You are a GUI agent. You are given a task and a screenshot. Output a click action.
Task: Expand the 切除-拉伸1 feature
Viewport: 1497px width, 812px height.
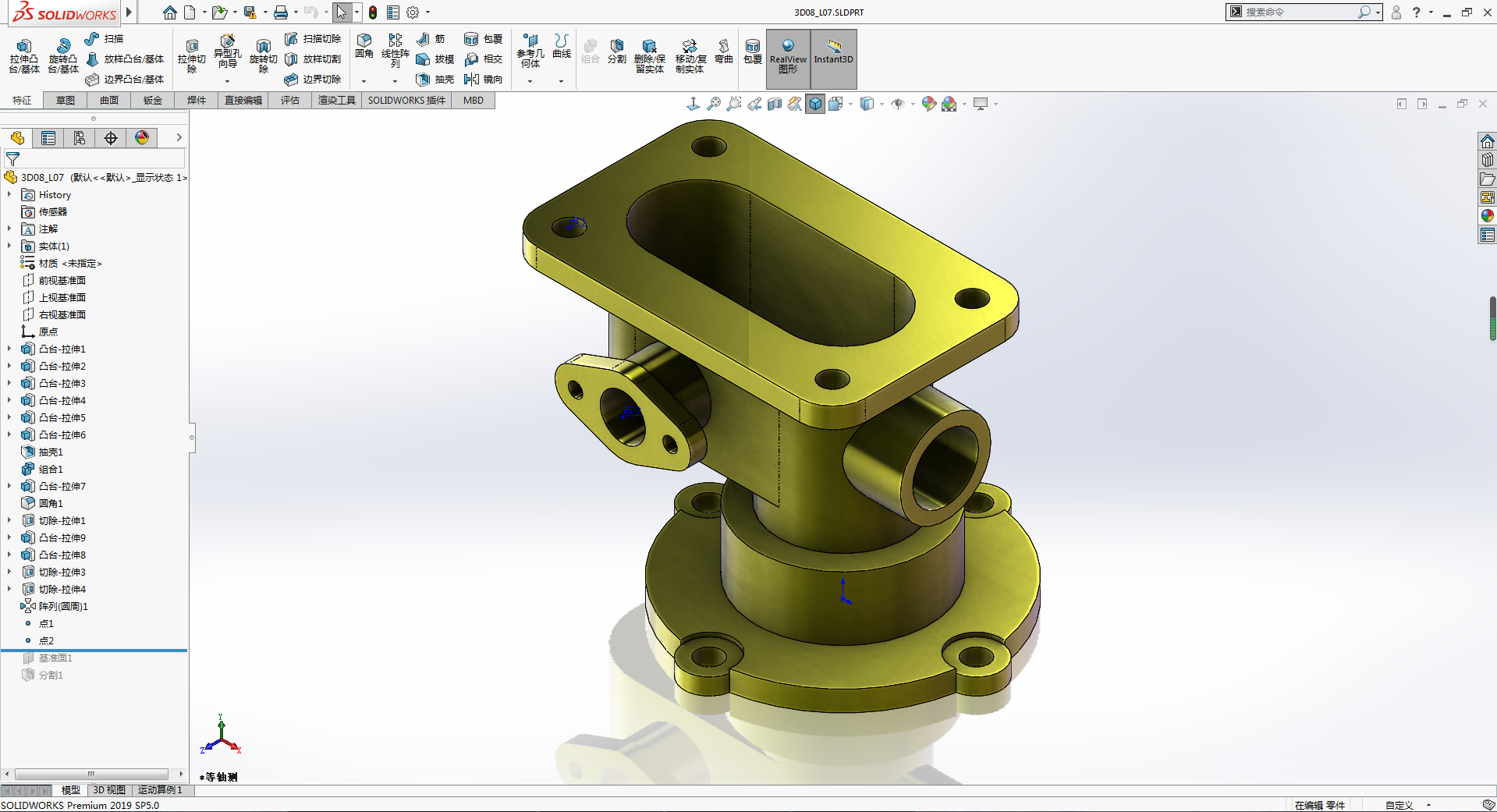(x=9, y=520)
